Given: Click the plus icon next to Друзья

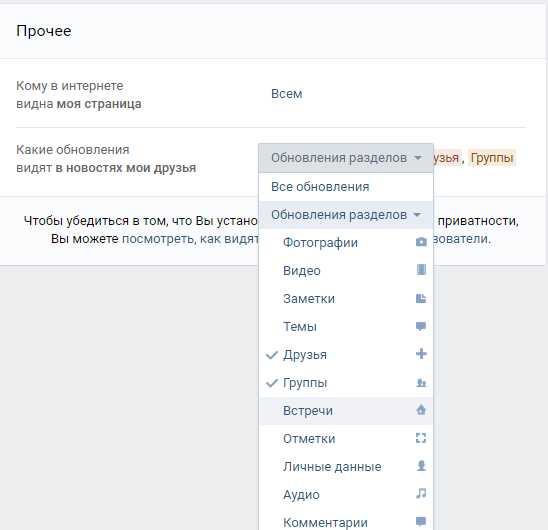Looking at the screenshot, I should pyautogui.click(x=421, y=354).
